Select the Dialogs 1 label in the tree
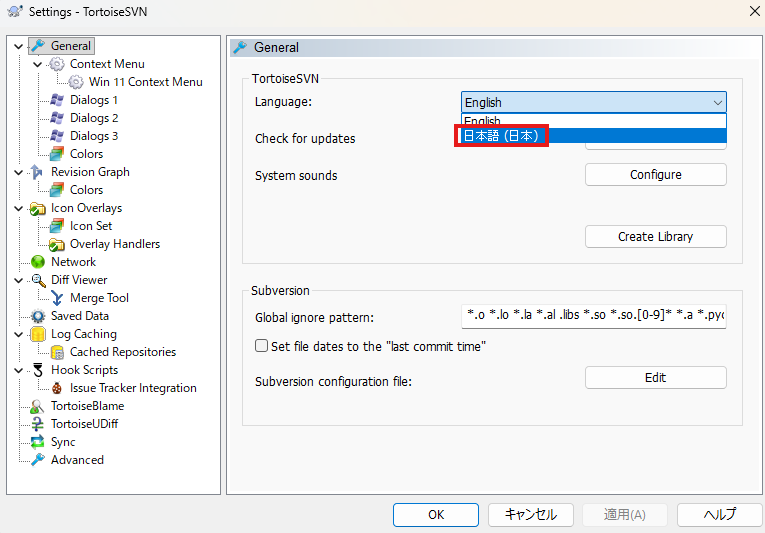 (x=94, y=100)
